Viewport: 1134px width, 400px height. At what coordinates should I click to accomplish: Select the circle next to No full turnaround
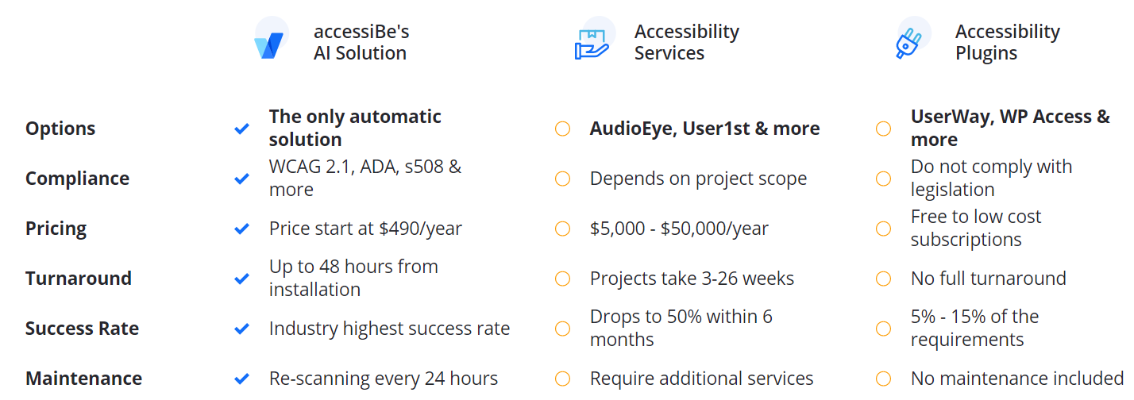click(x=883, y=278)
